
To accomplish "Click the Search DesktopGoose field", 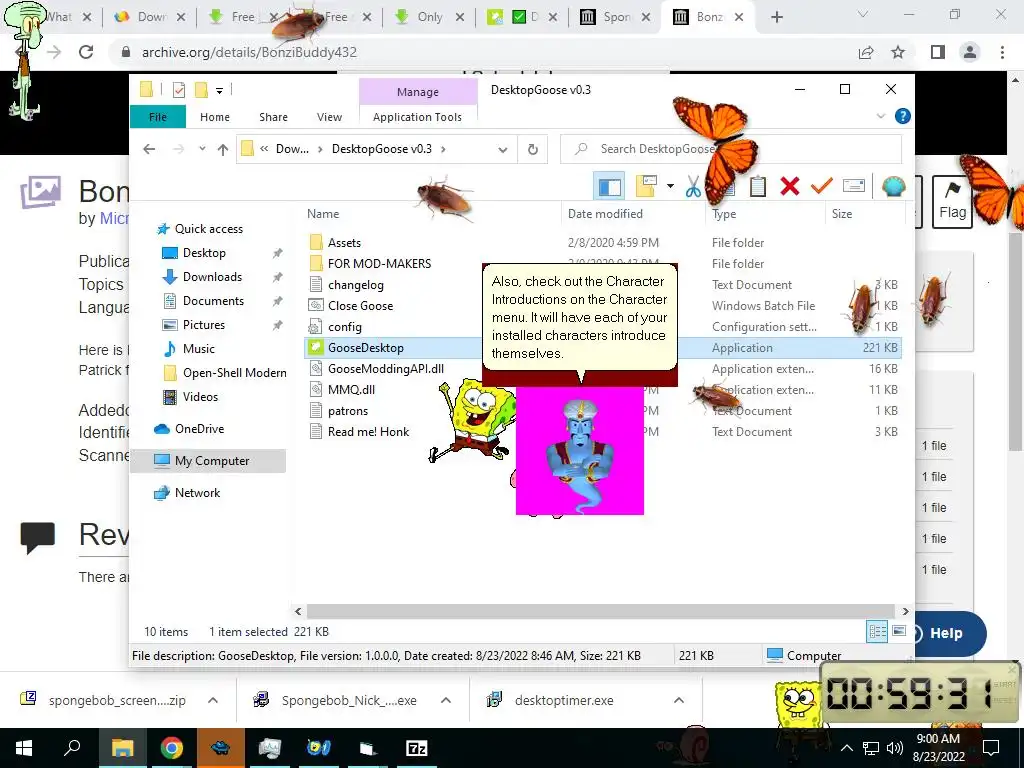I will click(731, 150).
